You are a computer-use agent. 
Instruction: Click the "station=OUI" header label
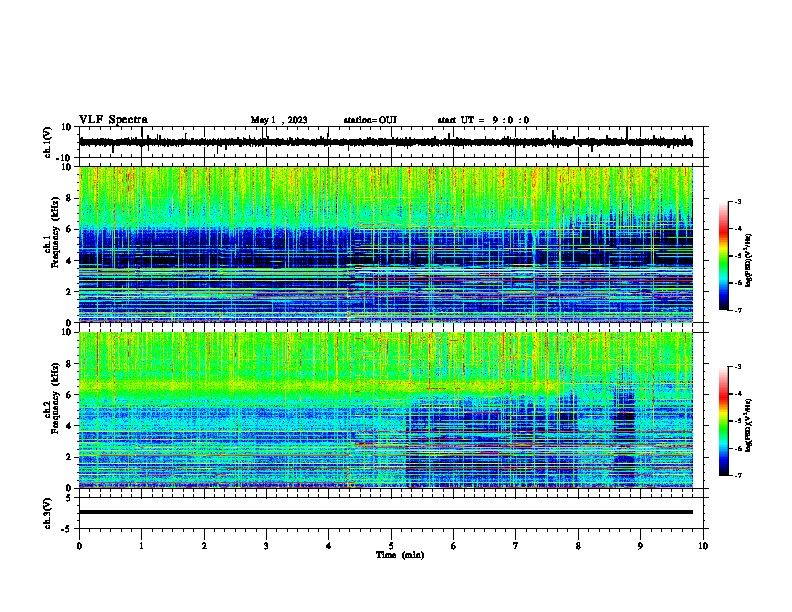coord(370,120)
